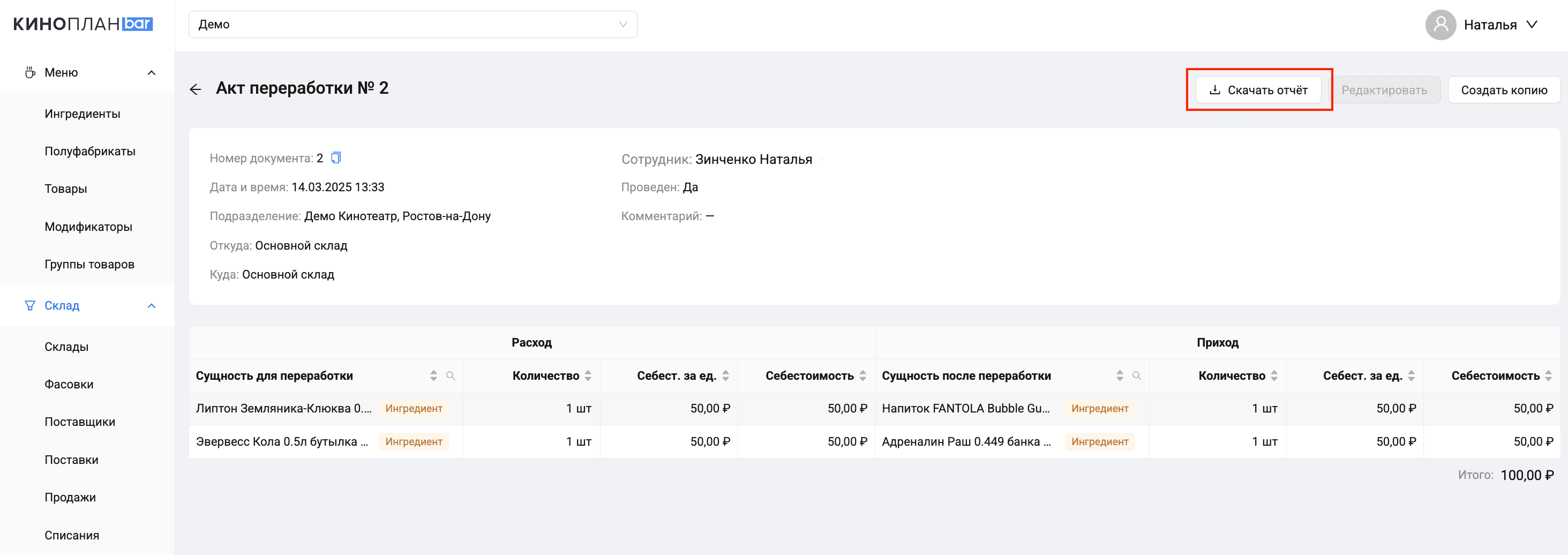This screenshot has width=1568, height=555.
Task: Sort Приход Себест. за ед. column
Action: [x=1411, y=376]
